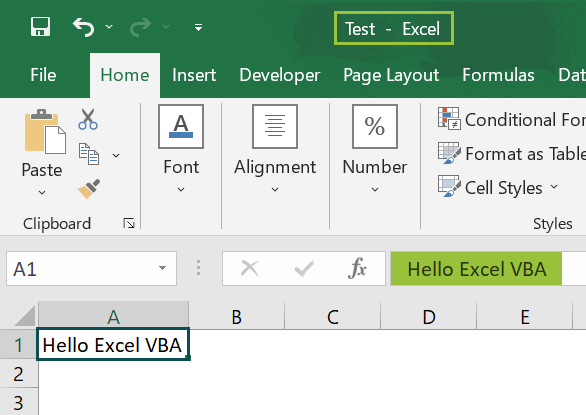Image resolution: width=586 pixels, height=415 pixels.
Task: Switch to the Formulas tab
Action: pyautogui.click(x=498, y=75)
